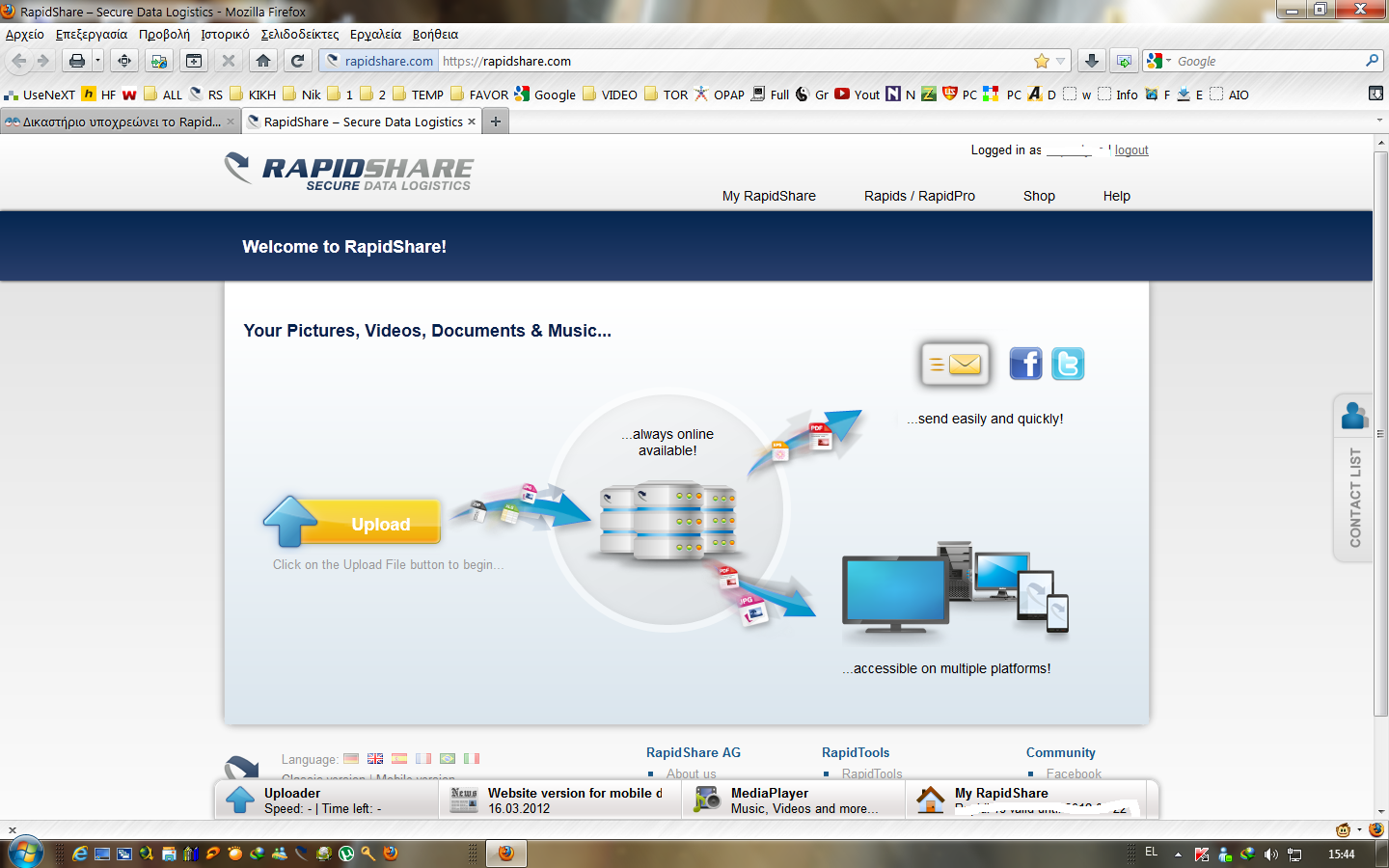This screenshot has height=868, width=1389.
Task: Expand the KIKH bookmarks folder
Action: tap(253, 95)
